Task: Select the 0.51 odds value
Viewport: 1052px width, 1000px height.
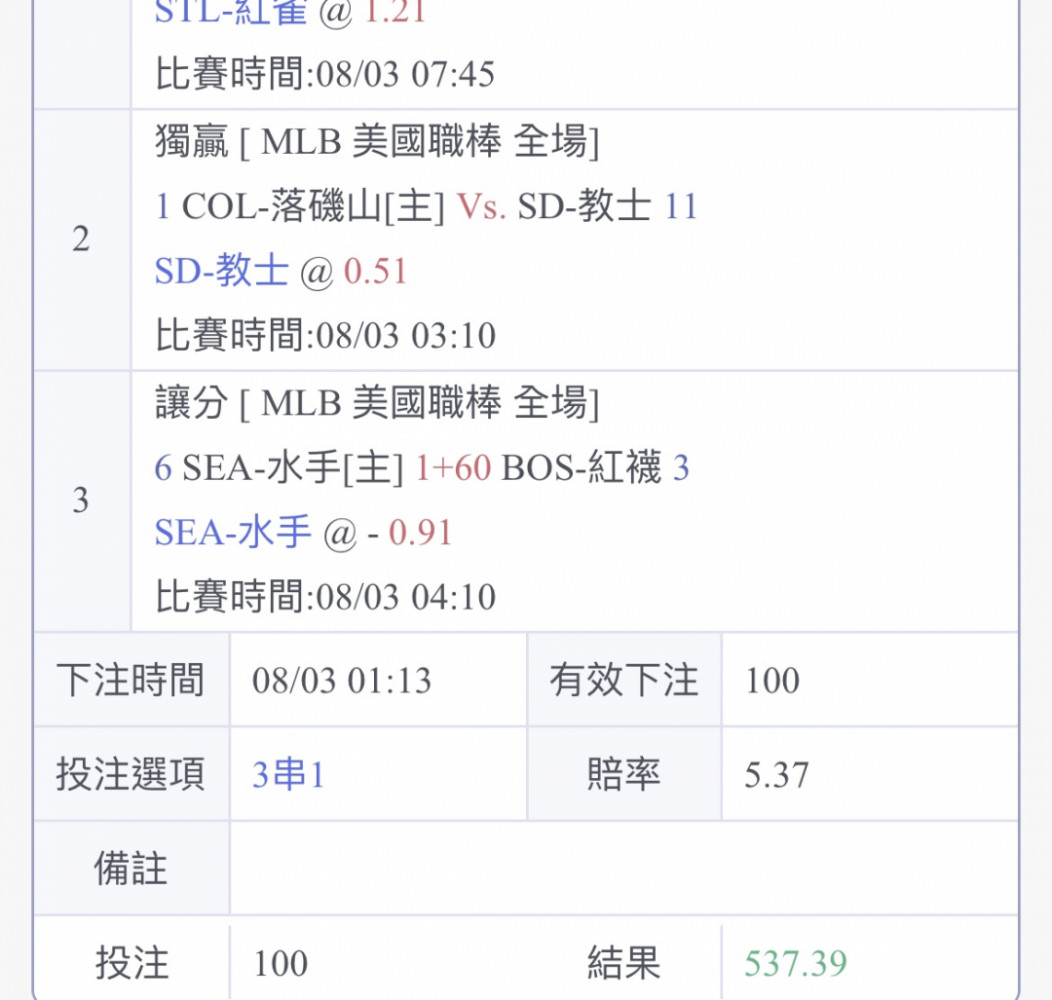Action: [x=375, y=272]
